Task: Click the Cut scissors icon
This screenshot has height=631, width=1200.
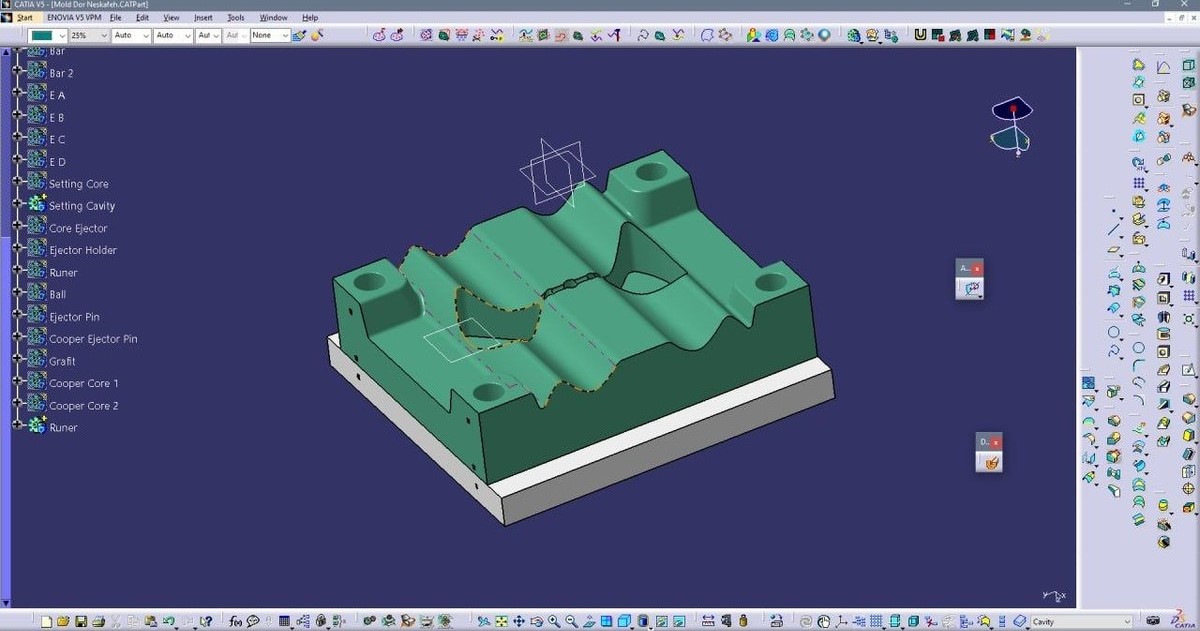Action: click(x=116, y=621)
